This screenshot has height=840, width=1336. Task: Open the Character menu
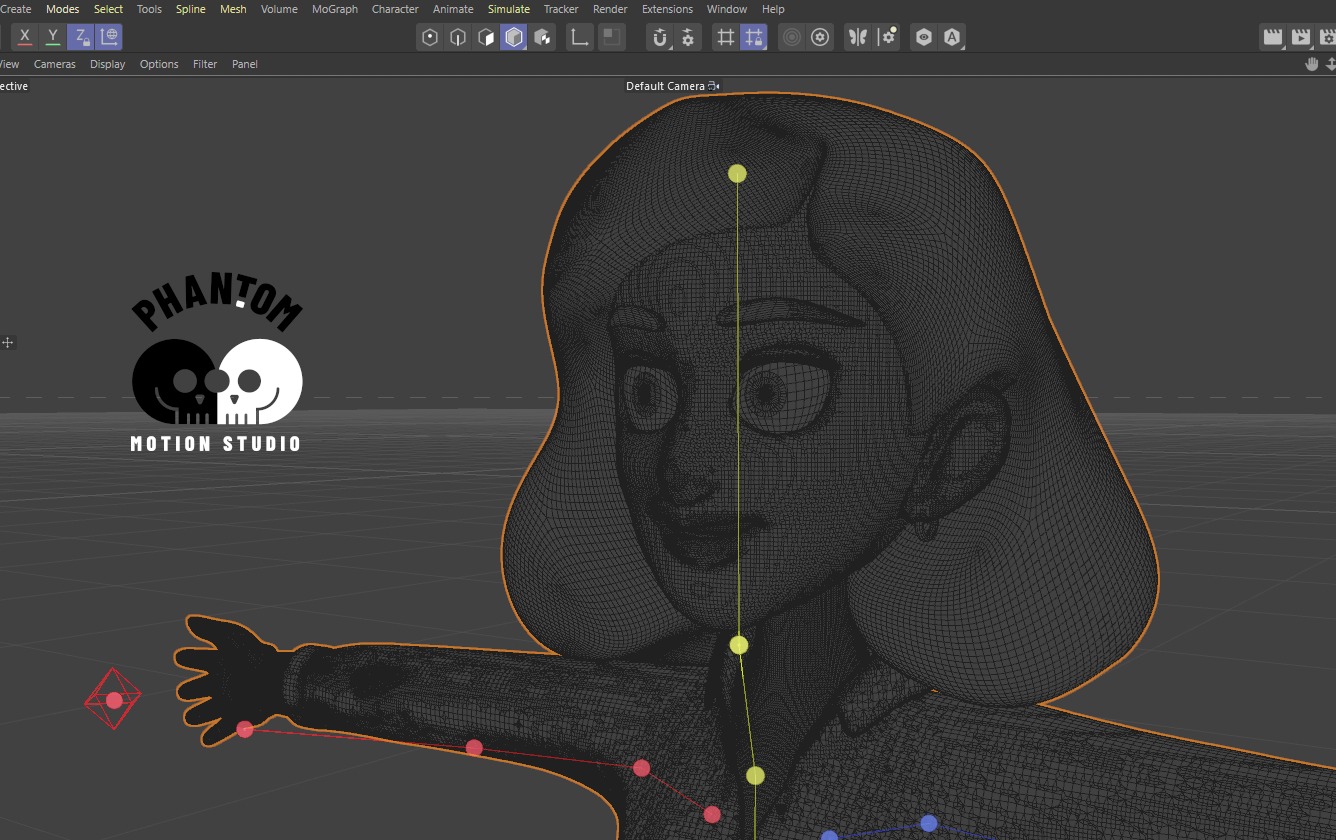[x=395, y=9]
